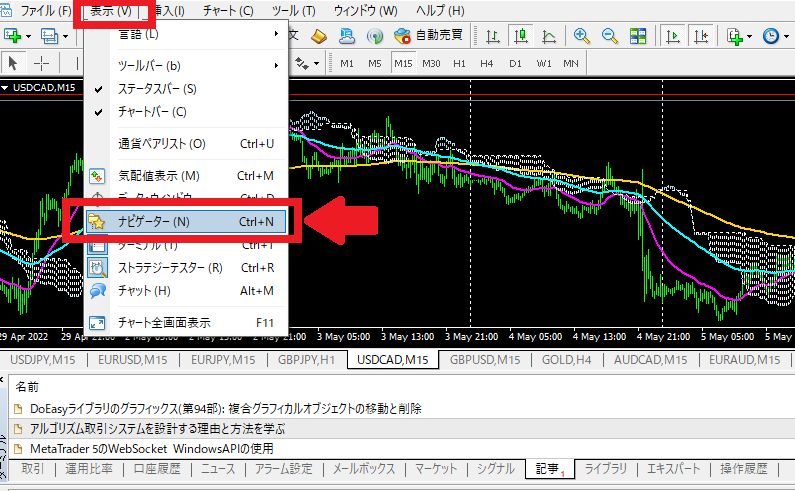Click the green signal toolbar icon
Viewport: 795px width, 491px height.
coord(375,36)
